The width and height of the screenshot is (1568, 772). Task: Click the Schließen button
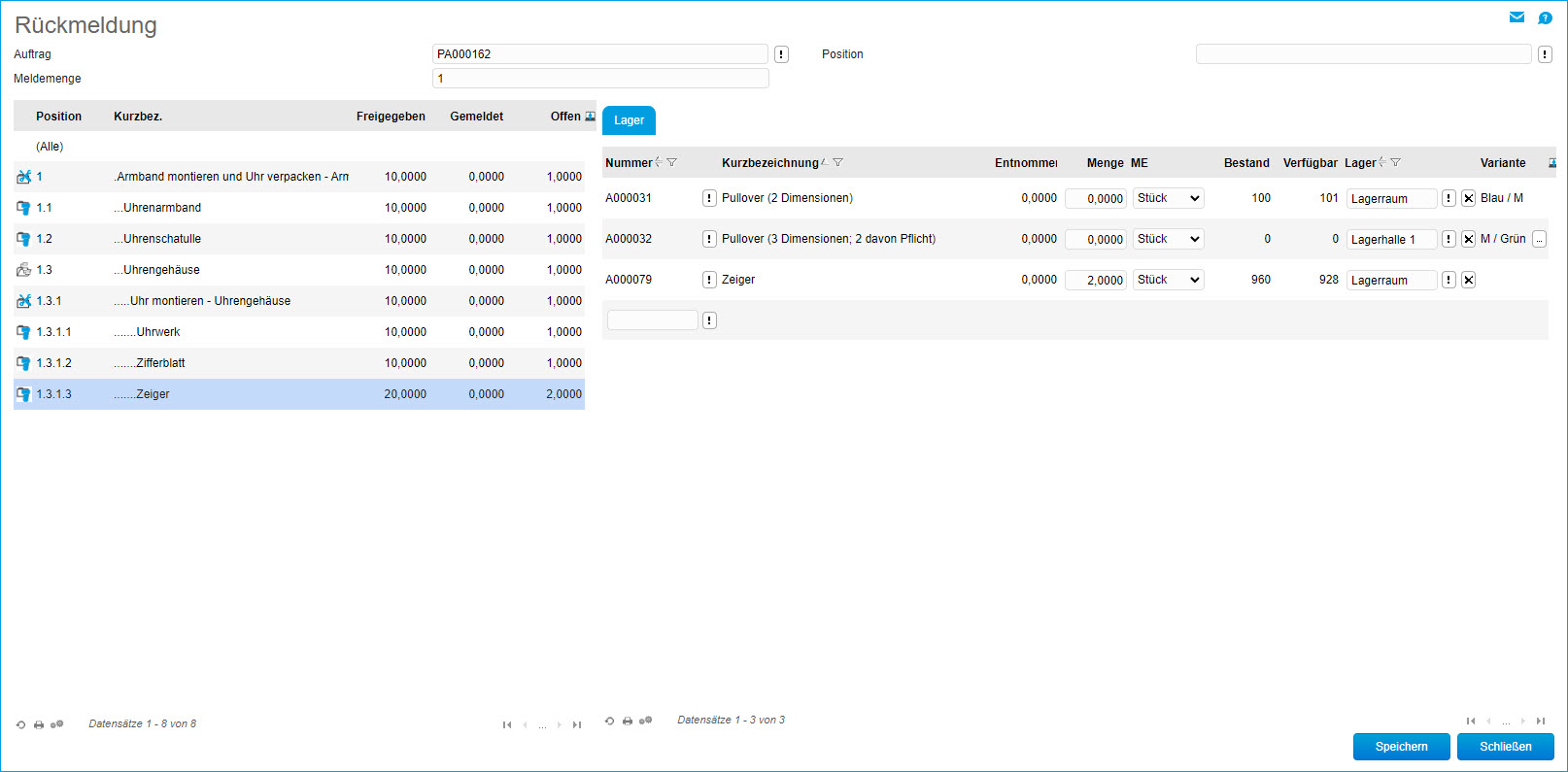pyautogui.click(x=1505, y=747)
